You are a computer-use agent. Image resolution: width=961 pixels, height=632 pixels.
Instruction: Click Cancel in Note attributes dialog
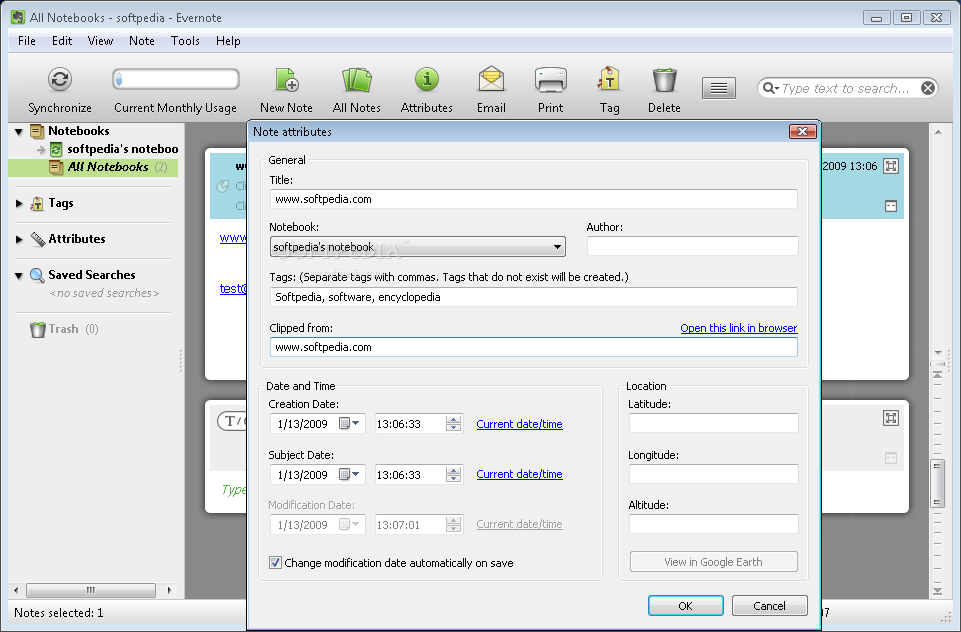click(x=769, y=606)
